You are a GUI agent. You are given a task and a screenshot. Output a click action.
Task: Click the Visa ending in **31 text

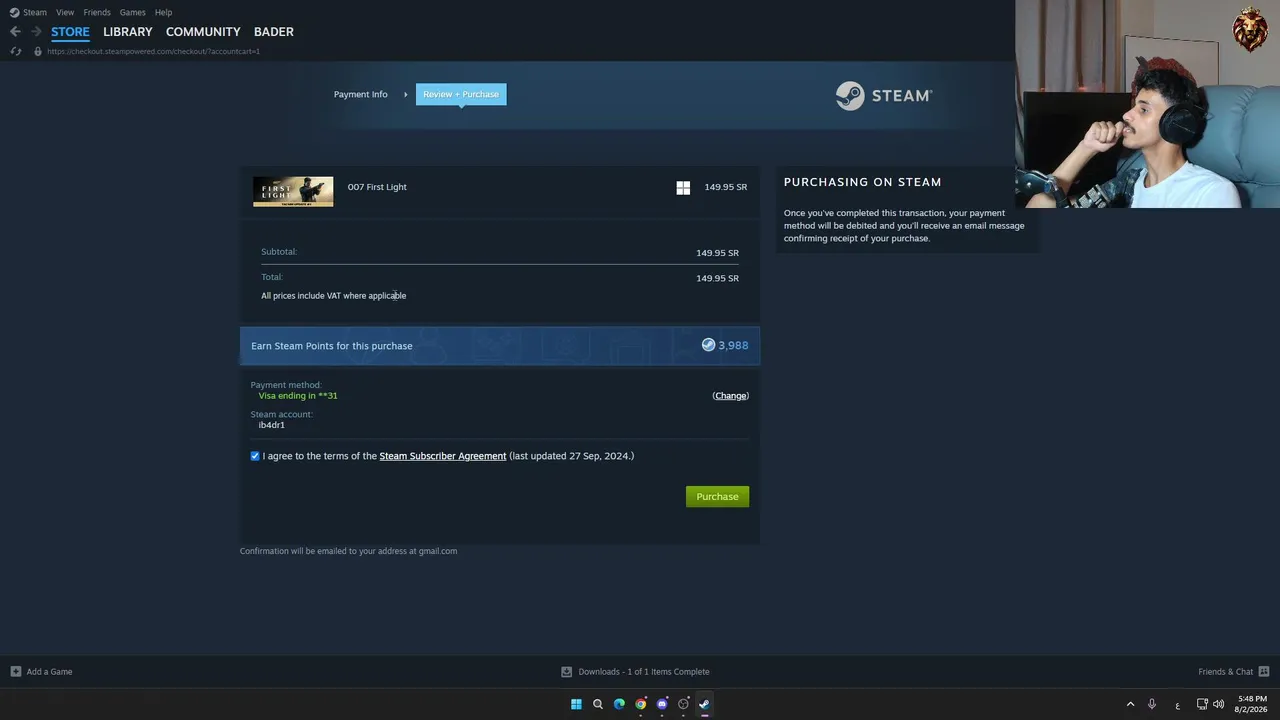pos(298,396)
